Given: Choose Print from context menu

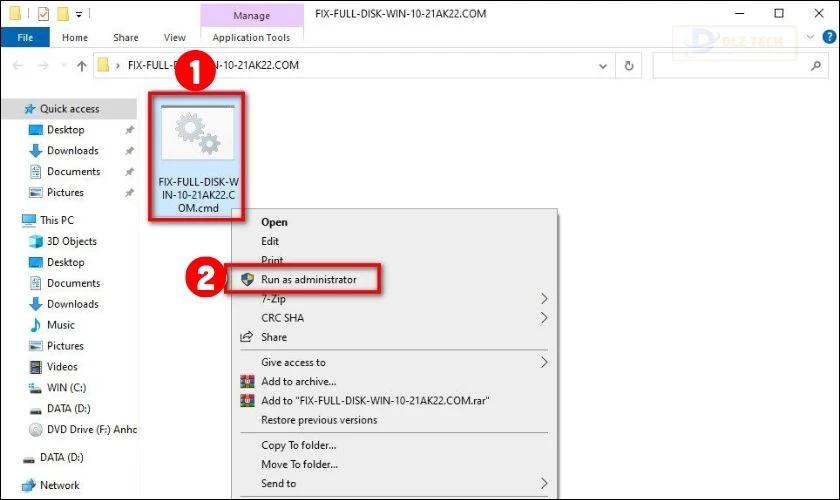Looking at the screenshot, I should tap(272, 260).
